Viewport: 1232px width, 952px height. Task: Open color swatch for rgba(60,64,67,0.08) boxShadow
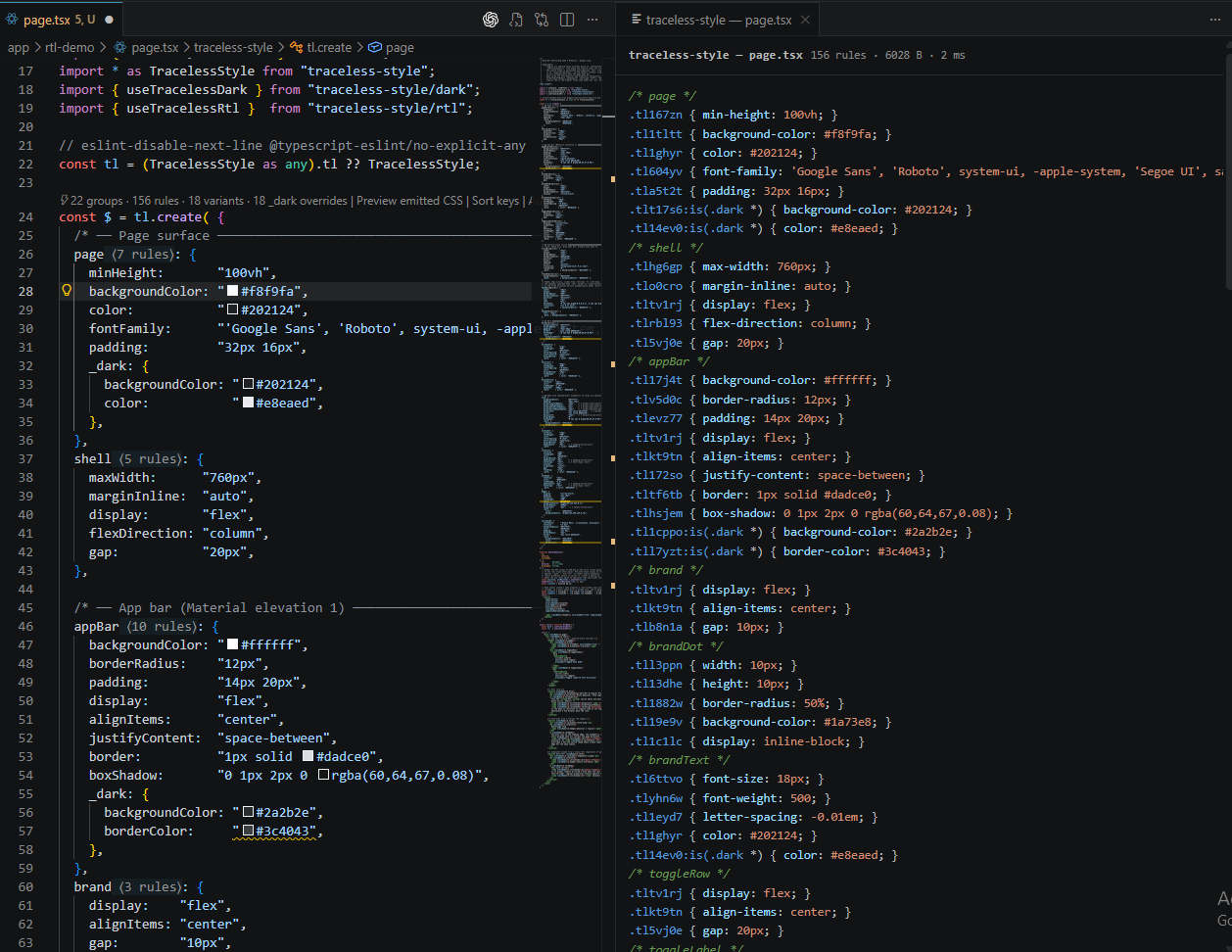[x=323, y=775]
